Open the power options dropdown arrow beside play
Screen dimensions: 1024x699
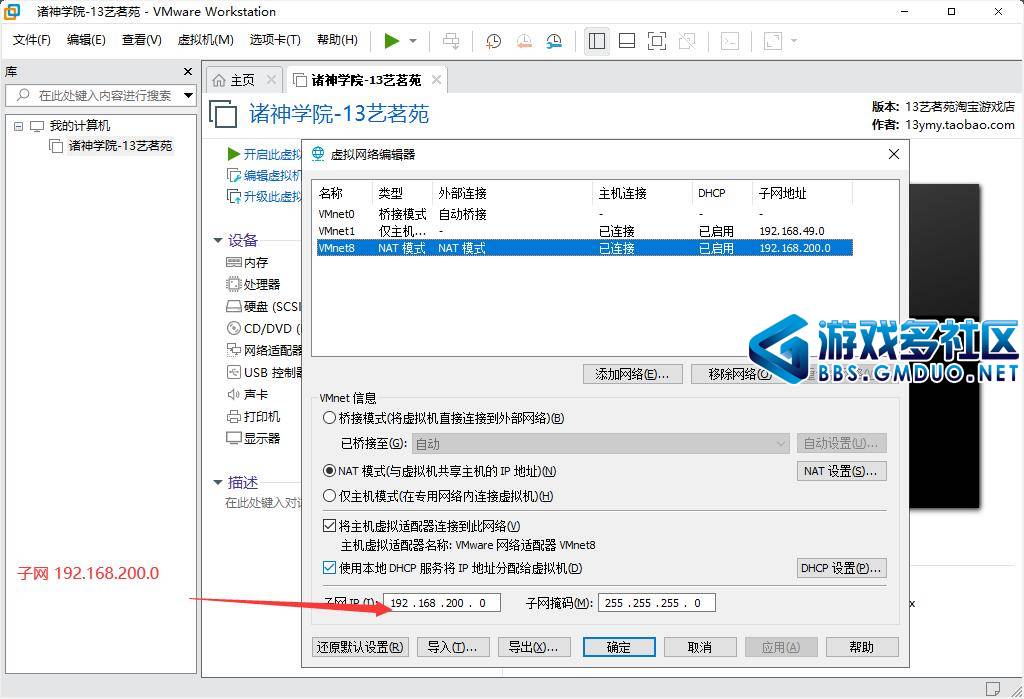click(x=413, y=41)
